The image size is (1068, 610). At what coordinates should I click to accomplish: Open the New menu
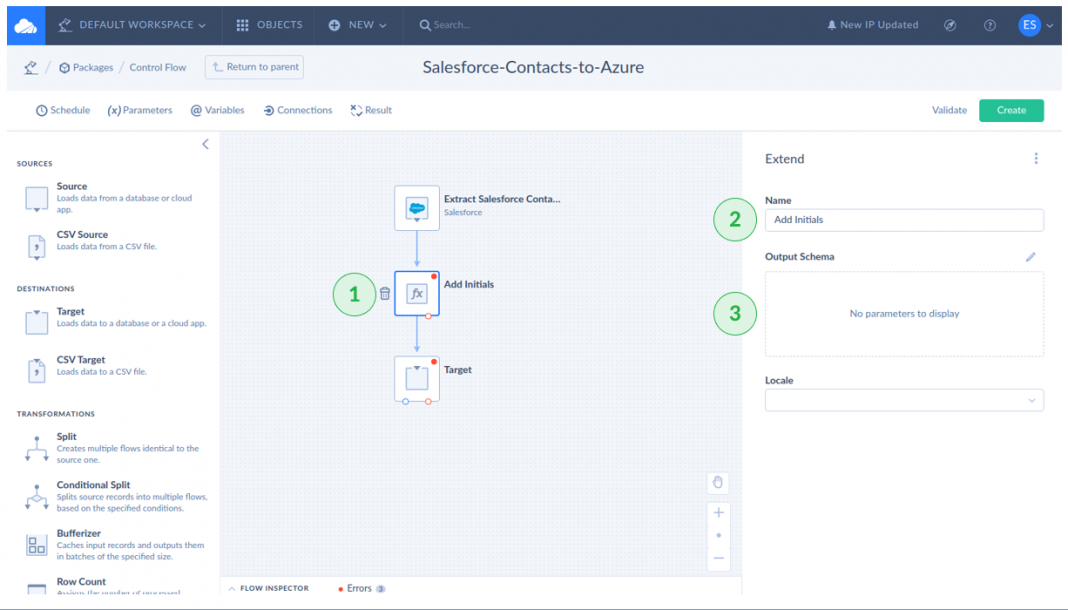[358, 25]
